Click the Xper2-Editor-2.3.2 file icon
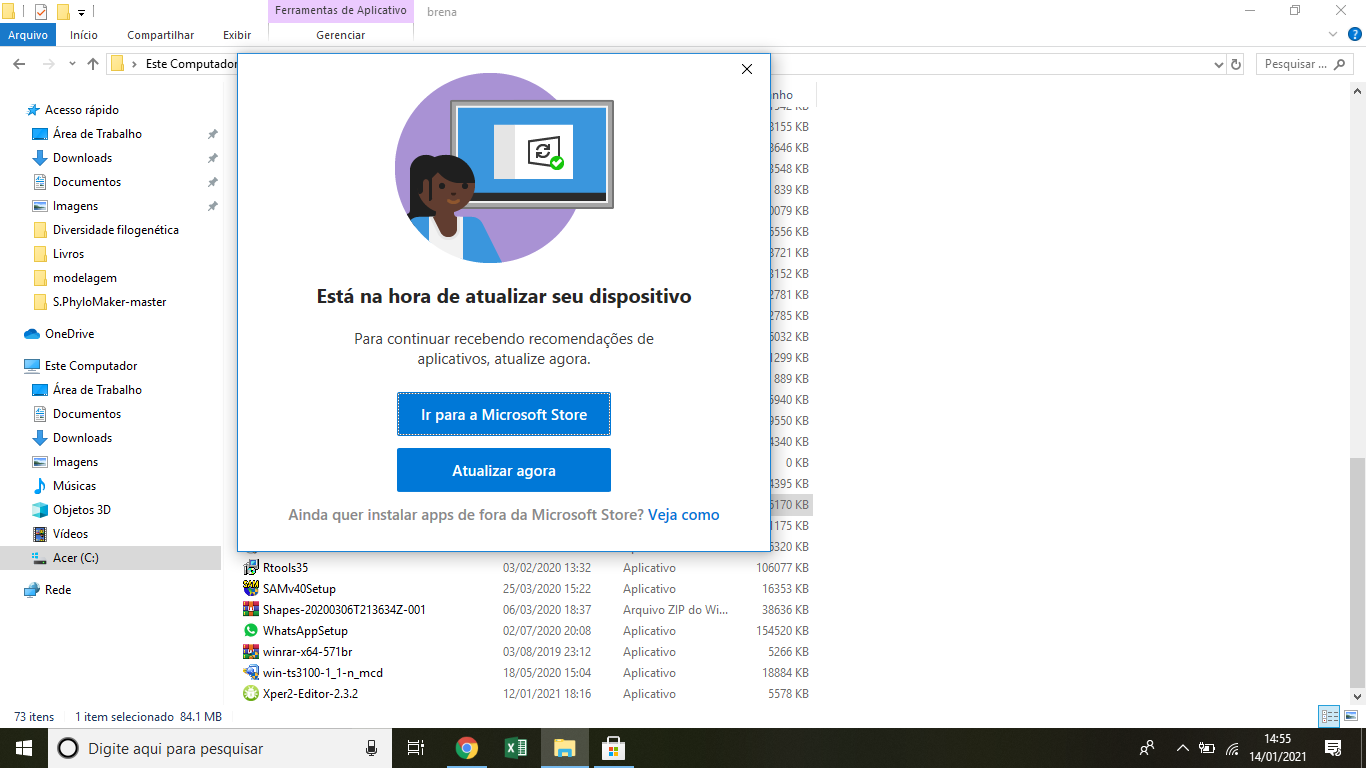Image resolution: width=1366 pixels, height=768 pixels. [251, 694]
